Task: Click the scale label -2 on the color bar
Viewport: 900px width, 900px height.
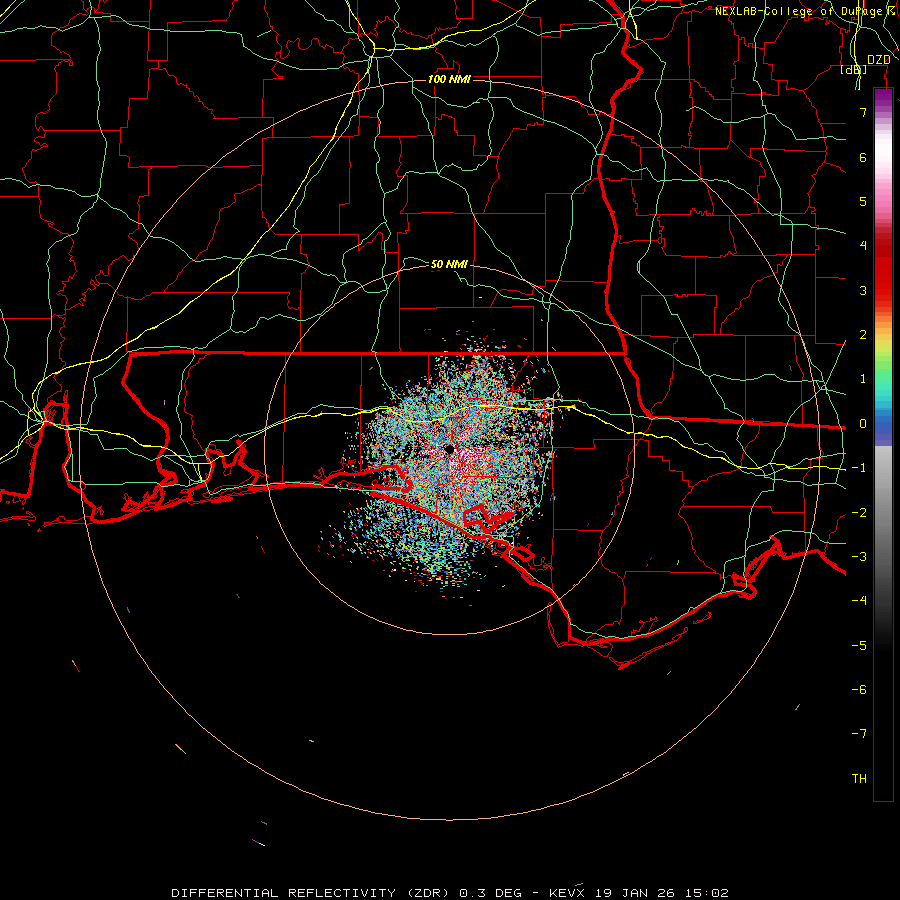Action: (x=859, y=513)
